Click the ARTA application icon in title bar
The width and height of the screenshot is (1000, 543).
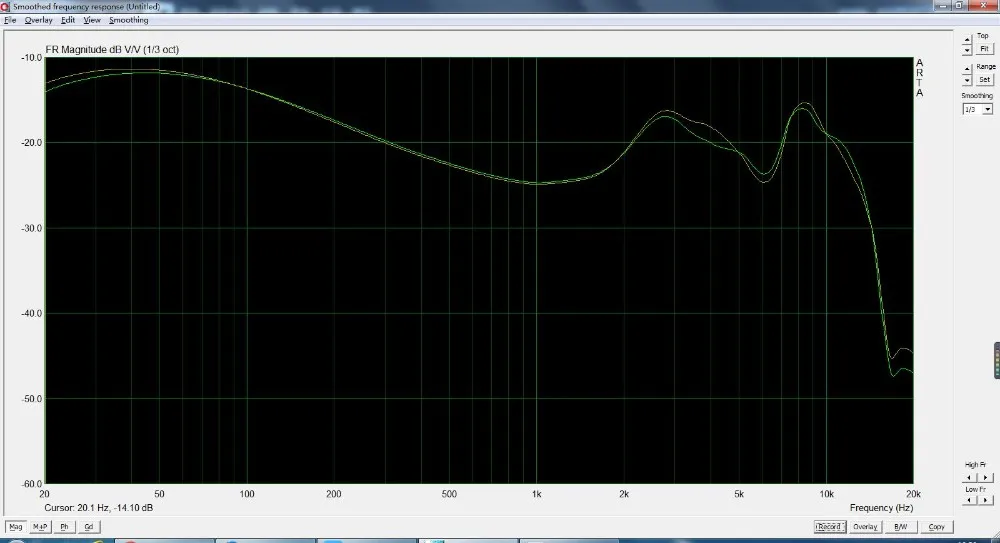point(5,6)
